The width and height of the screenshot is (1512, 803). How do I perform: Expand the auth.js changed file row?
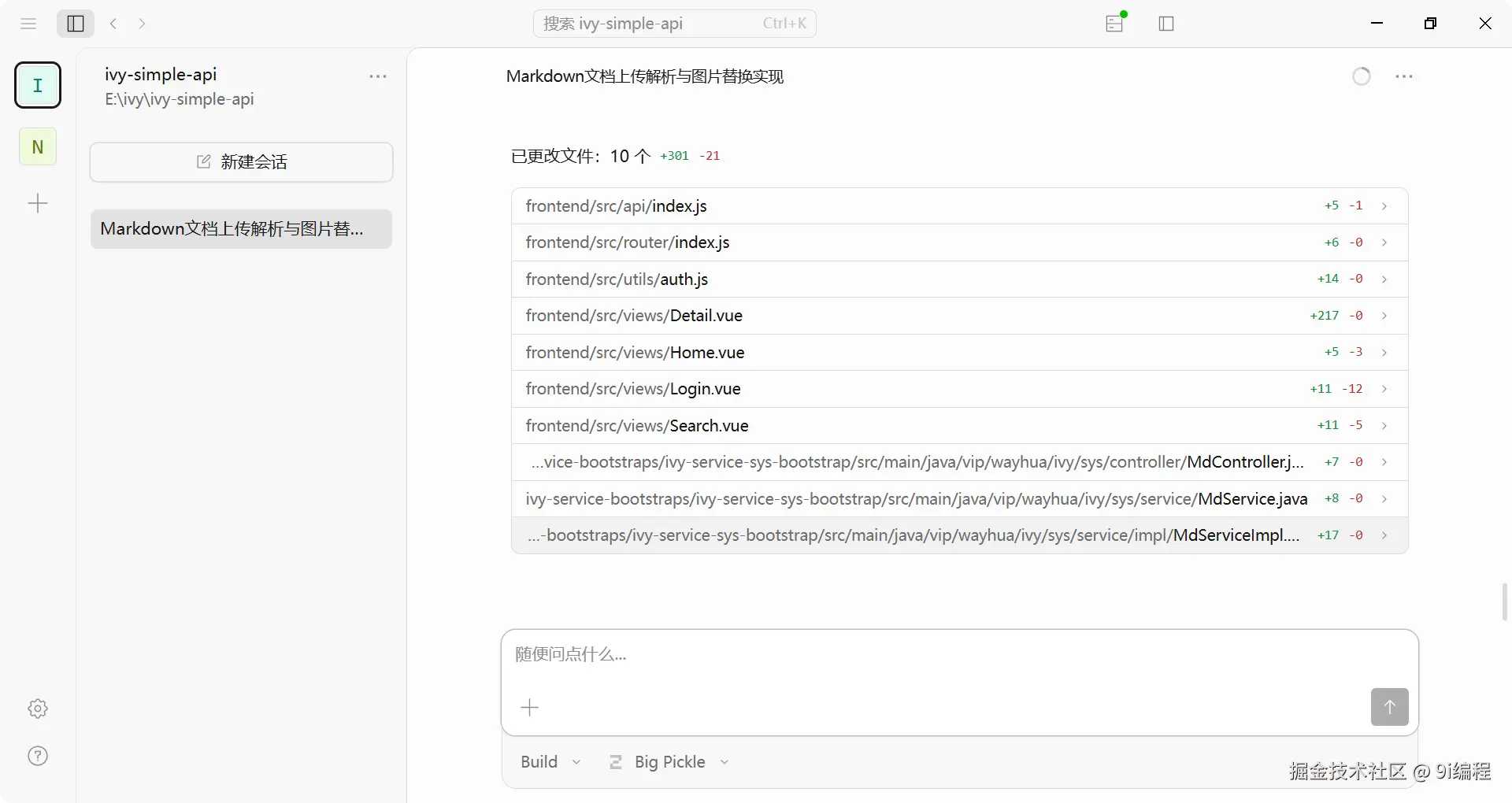tap(959, 279)
